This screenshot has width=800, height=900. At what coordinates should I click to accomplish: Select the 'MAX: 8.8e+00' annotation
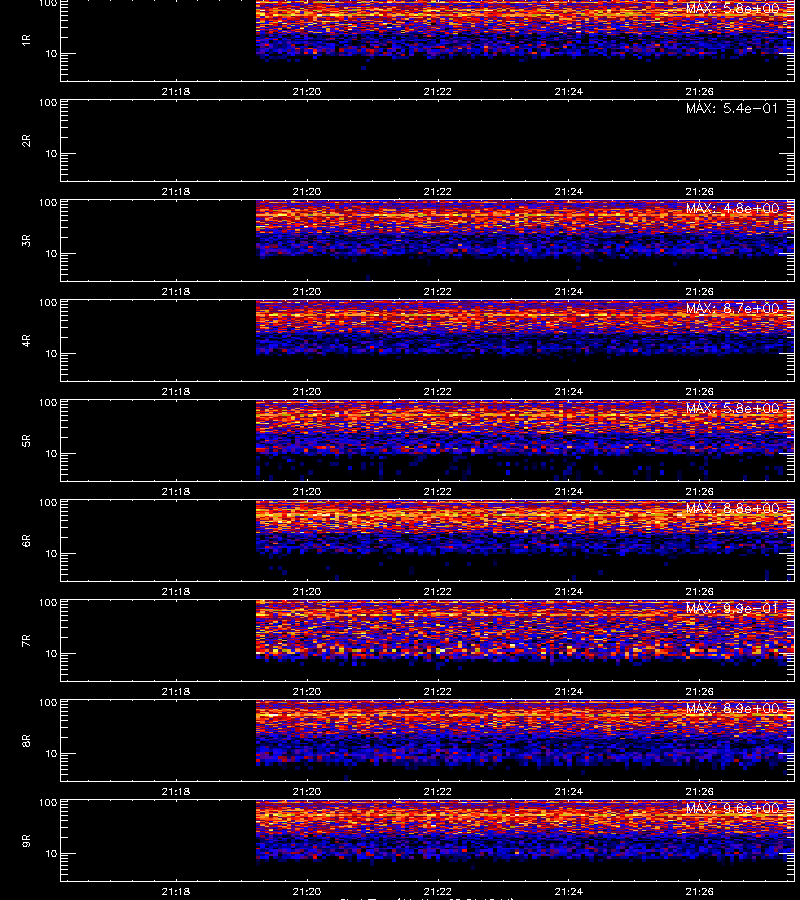(x=732, y=508)
